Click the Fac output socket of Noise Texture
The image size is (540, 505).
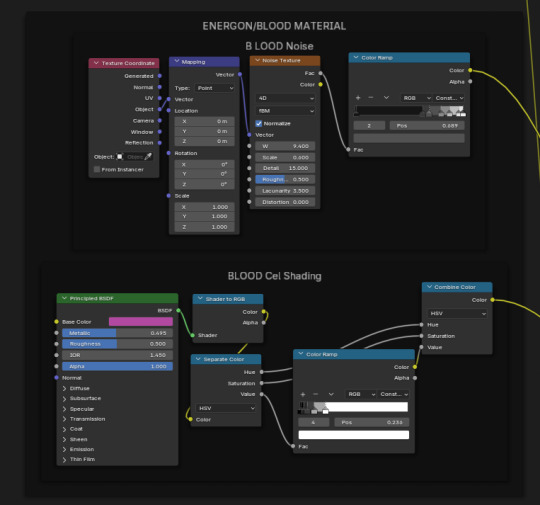click(x=321, y=73)
